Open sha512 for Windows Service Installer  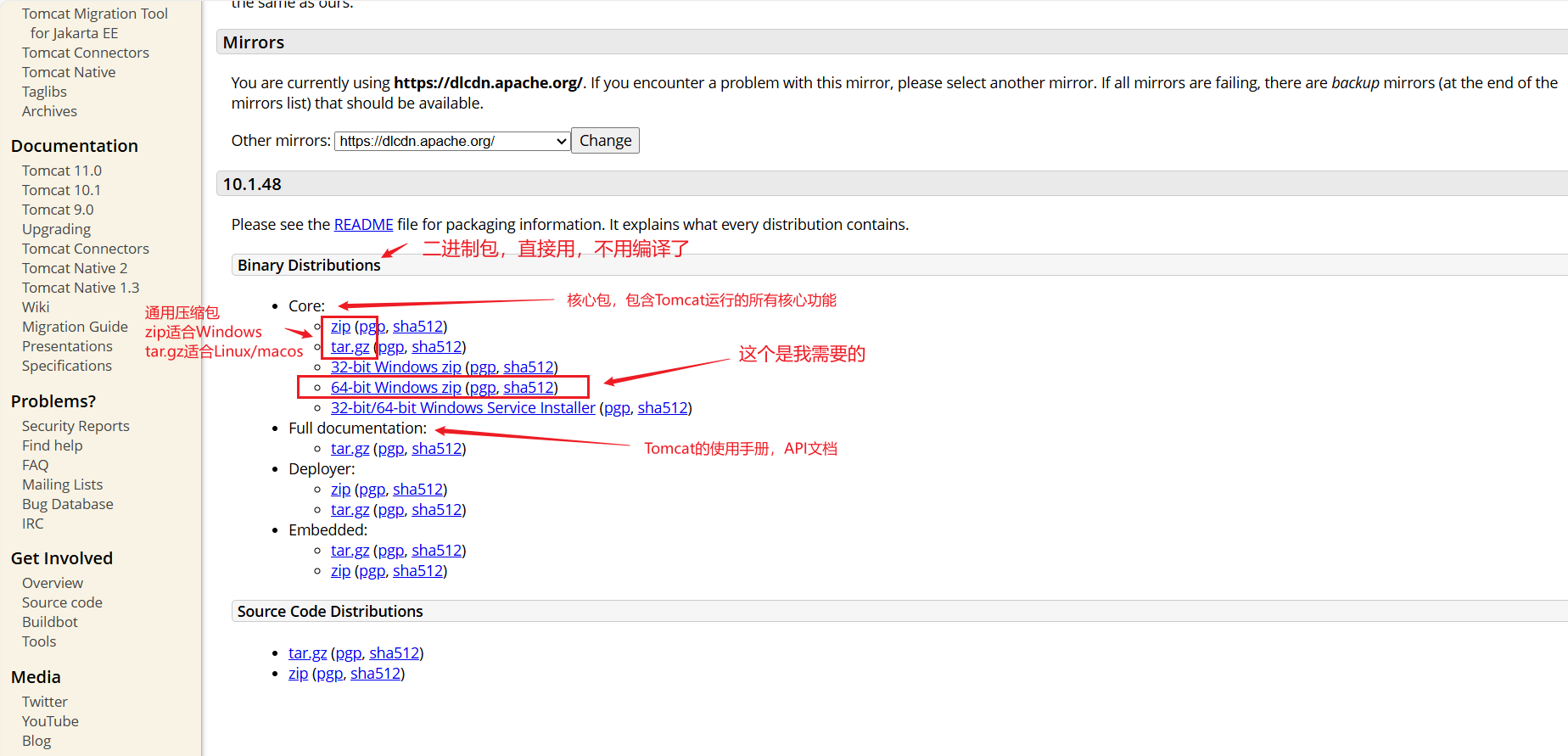tap(663, 408)
